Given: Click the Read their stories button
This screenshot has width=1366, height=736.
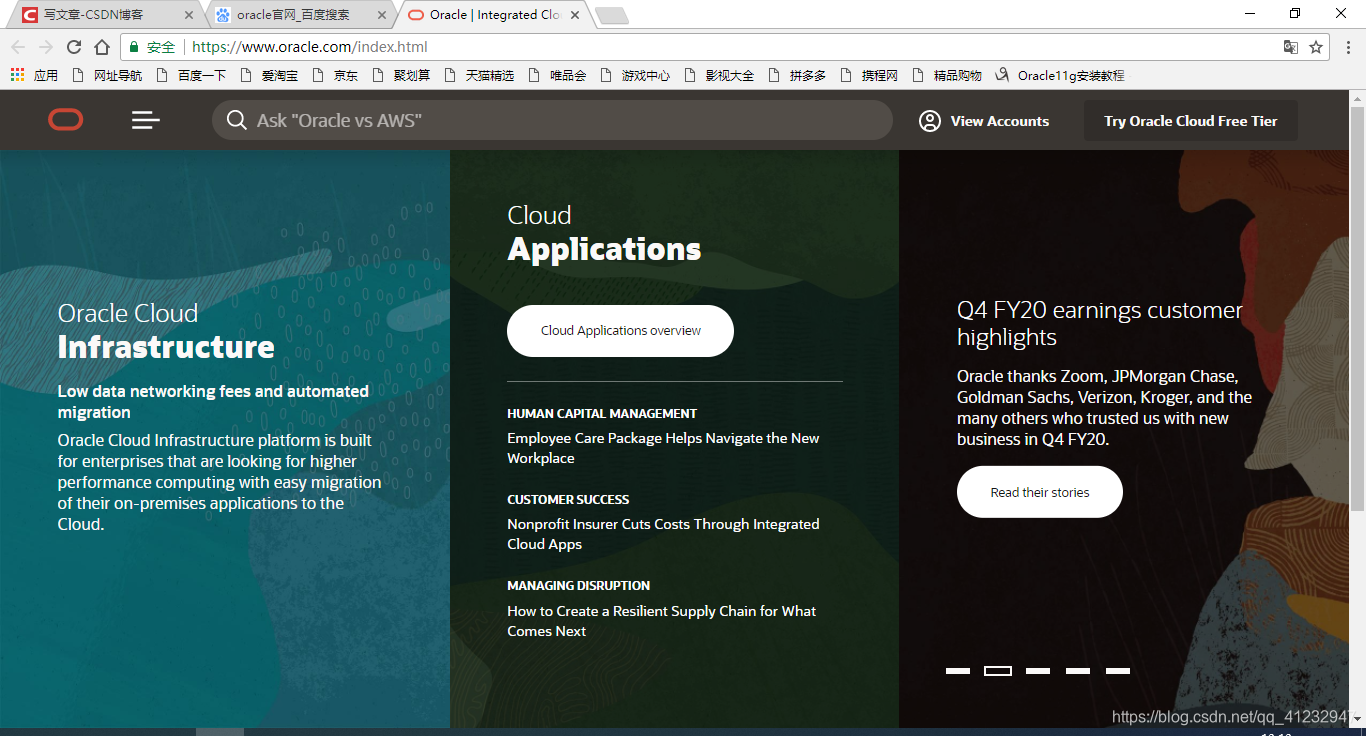Looking at the screenshot, I should coord(1040,492).
